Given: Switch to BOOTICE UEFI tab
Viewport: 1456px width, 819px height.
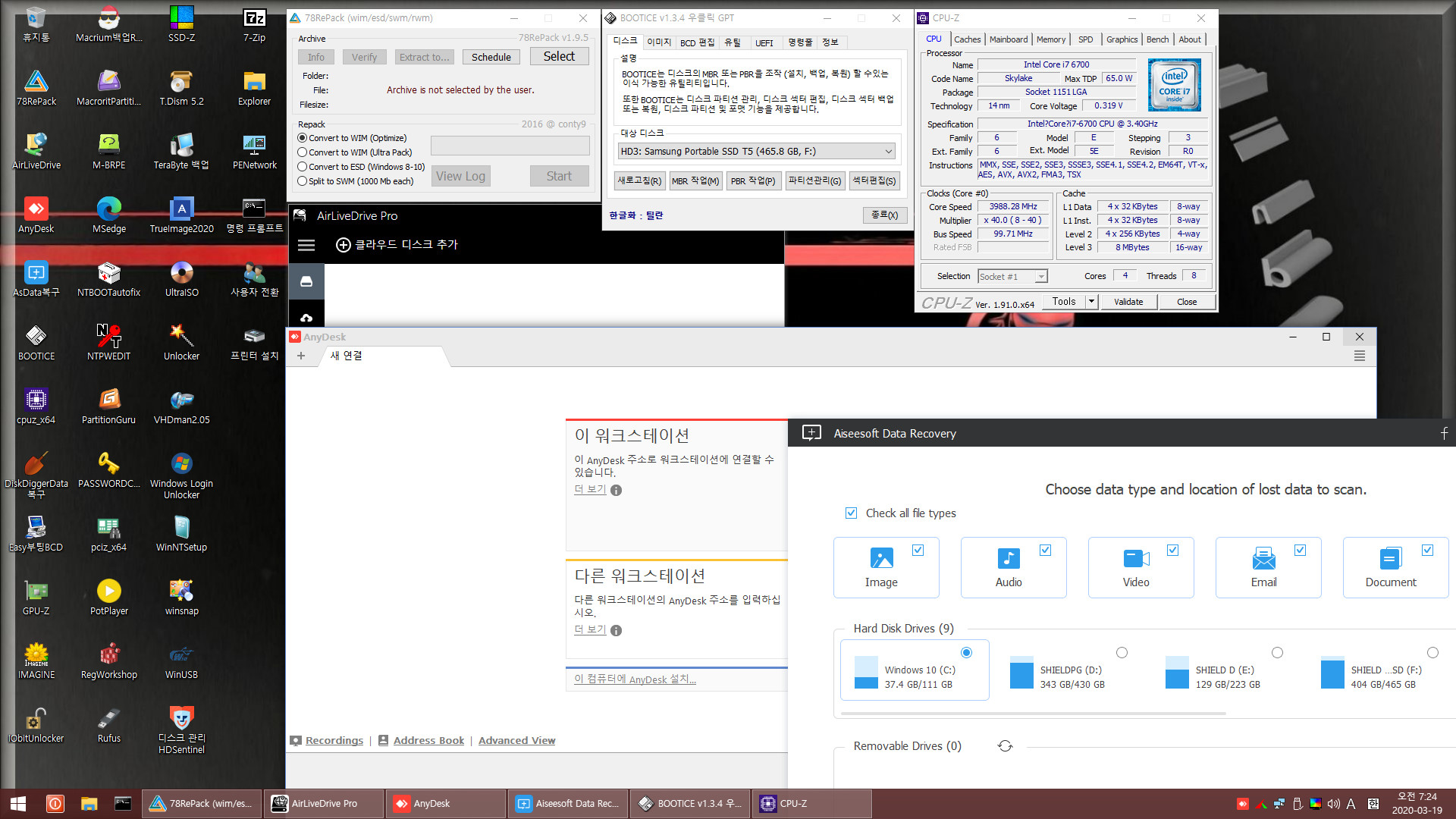Looking at the screenshot, I should 764,42.
